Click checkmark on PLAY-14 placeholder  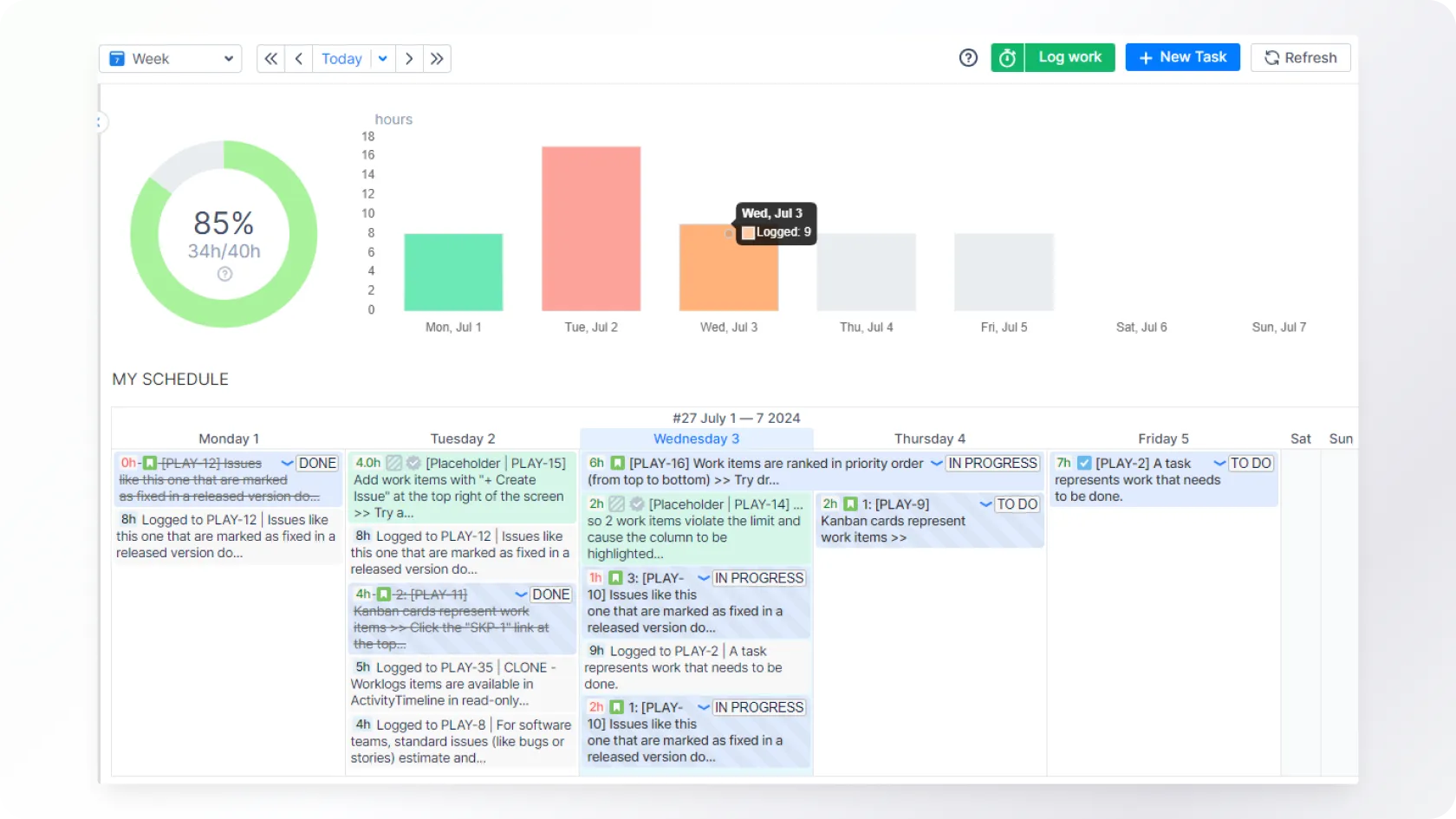pyautogui.click(x=637, y=504)
